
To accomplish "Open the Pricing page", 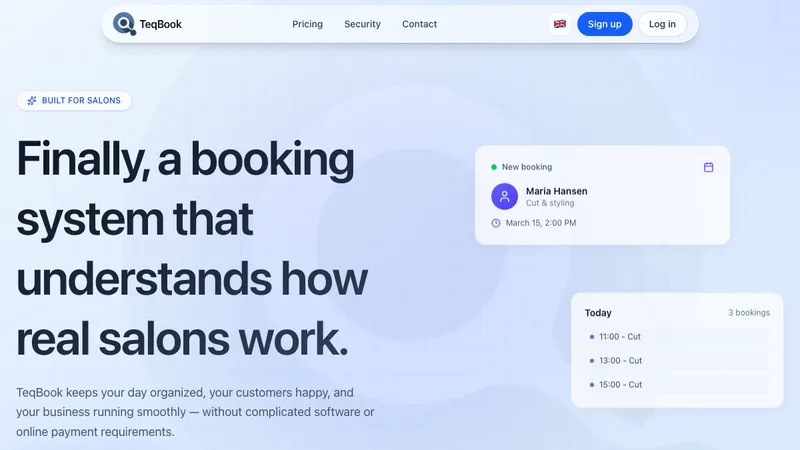I will tap(307, 24).
